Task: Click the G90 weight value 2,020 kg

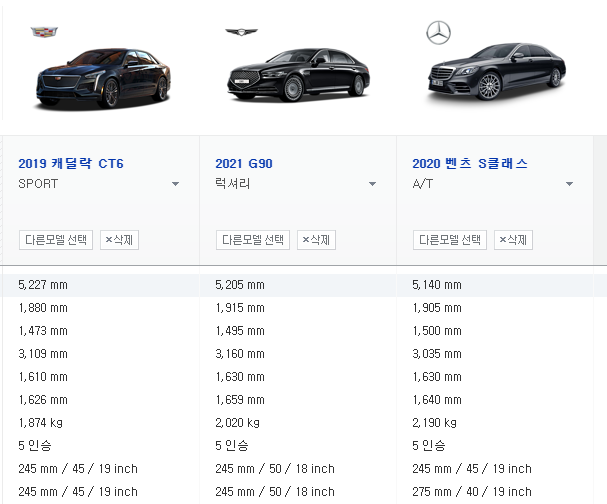Action: point(237,423)
